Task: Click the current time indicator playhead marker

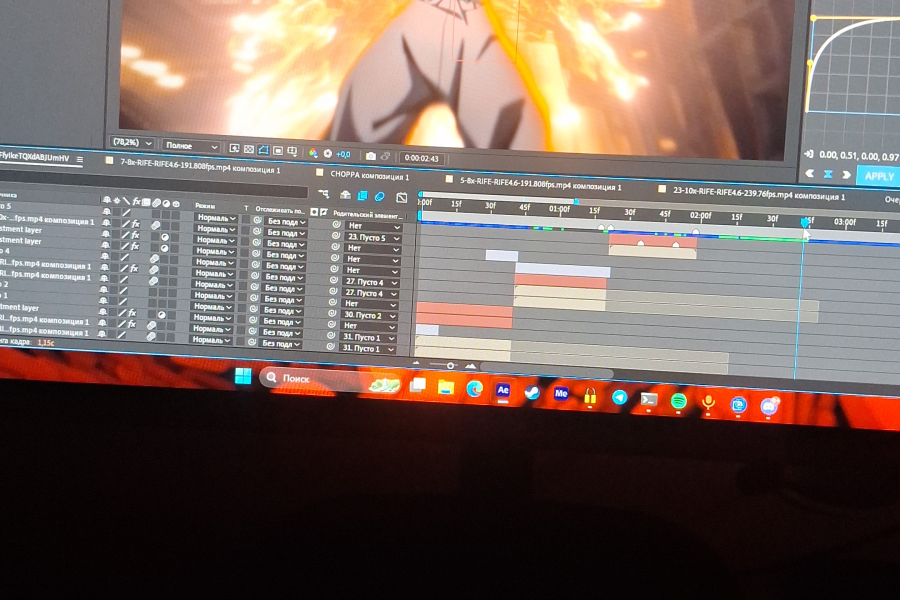Action: 805,222
